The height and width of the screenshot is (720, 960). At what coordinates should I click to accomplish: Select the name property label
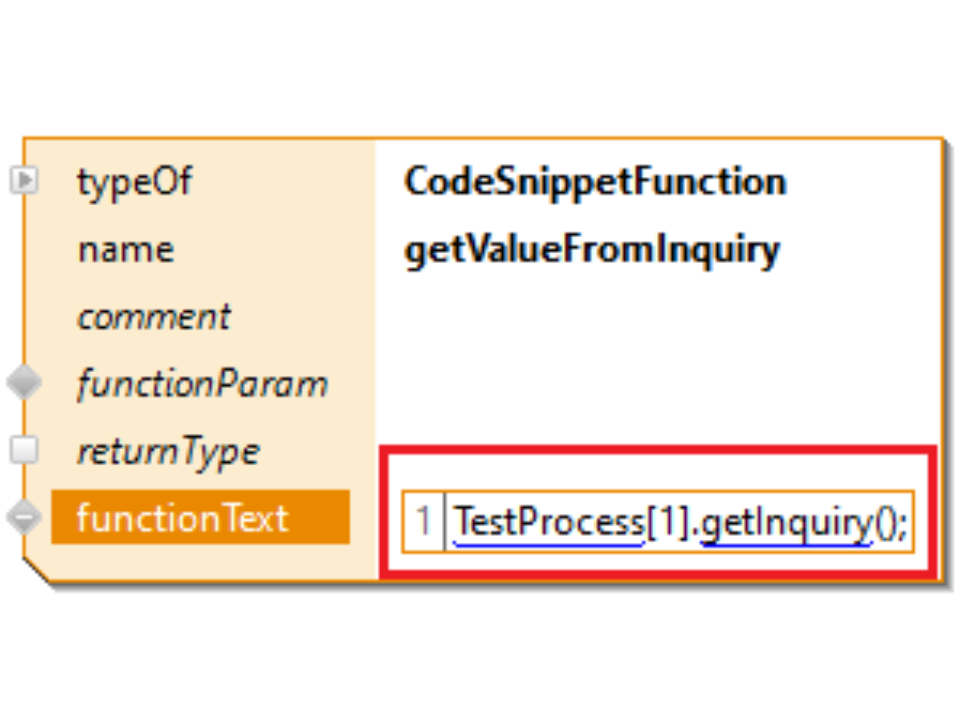pos(125,249)
